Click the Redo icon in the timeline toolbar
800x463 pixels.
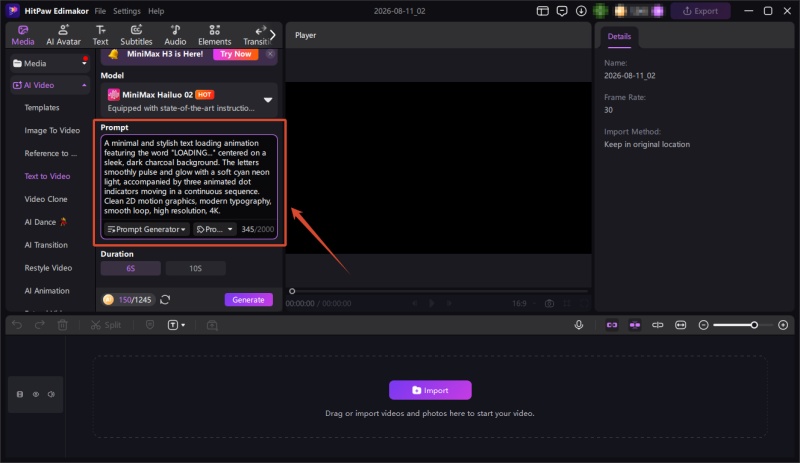click(39, 325)
